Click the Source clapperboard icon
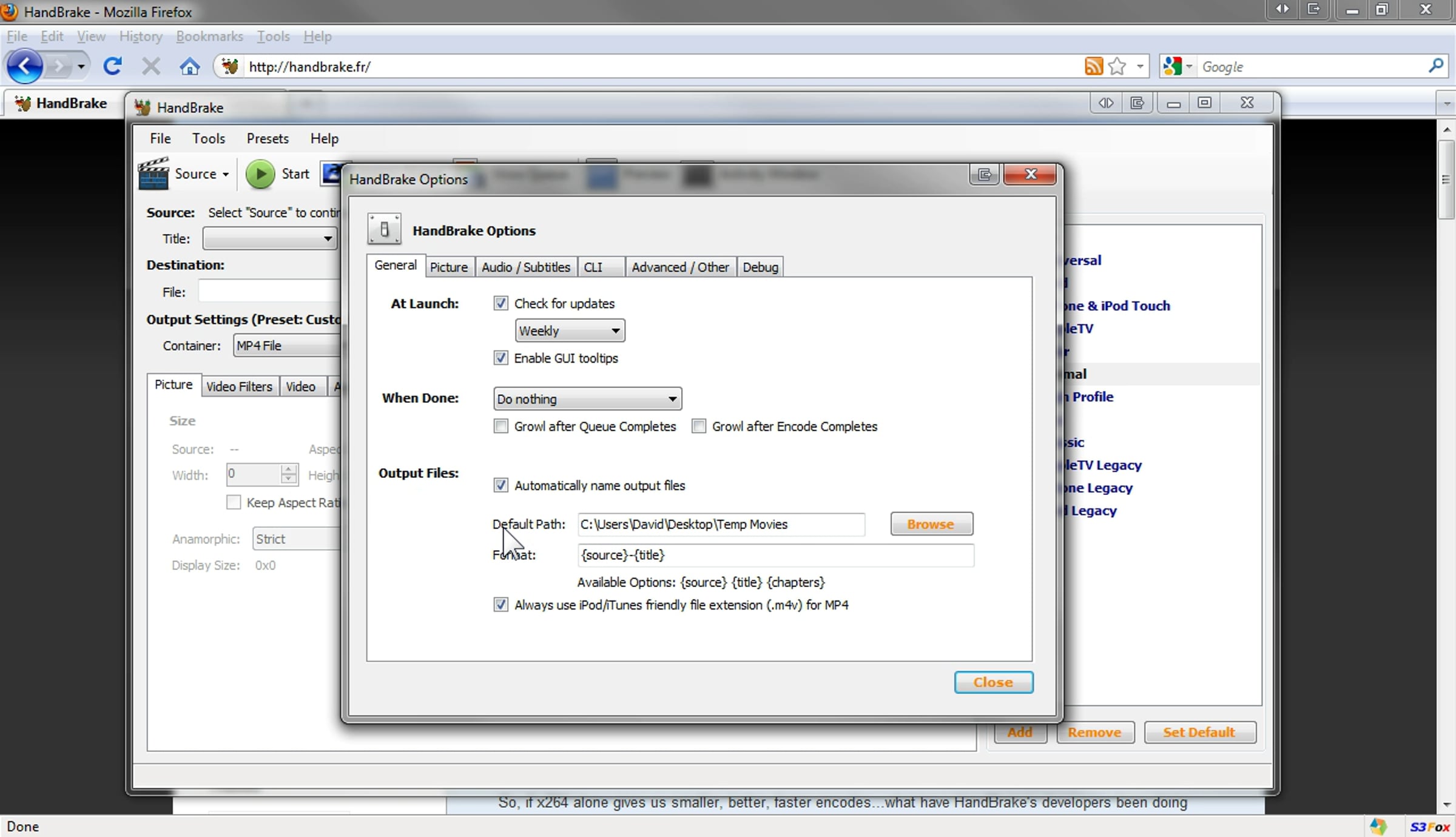The height and width of the screenshot is (837, 1456). click(153, 174)
